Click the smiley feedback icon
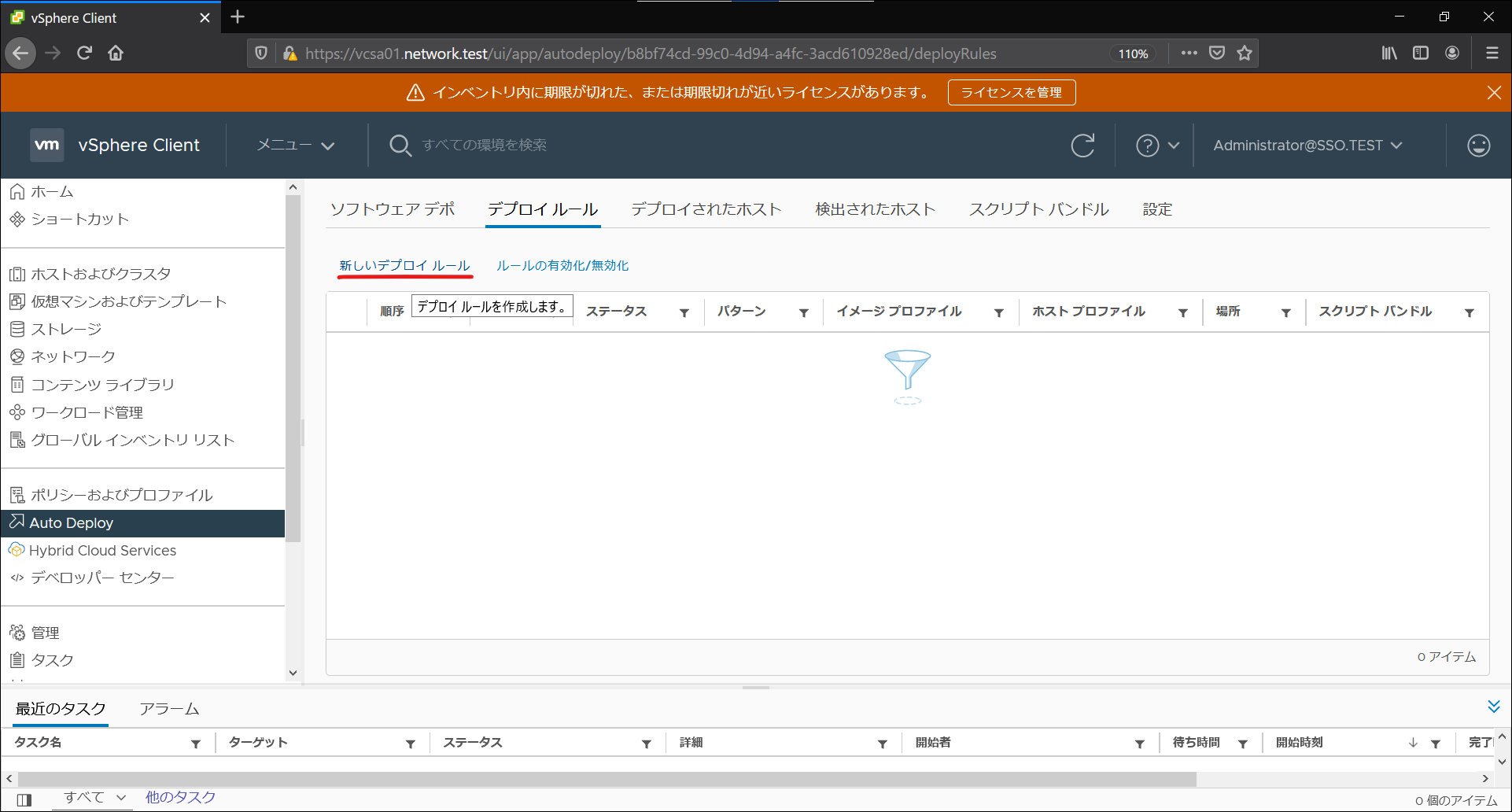The width and height of the screenshot is (1512, 812). pos(1478,146)
